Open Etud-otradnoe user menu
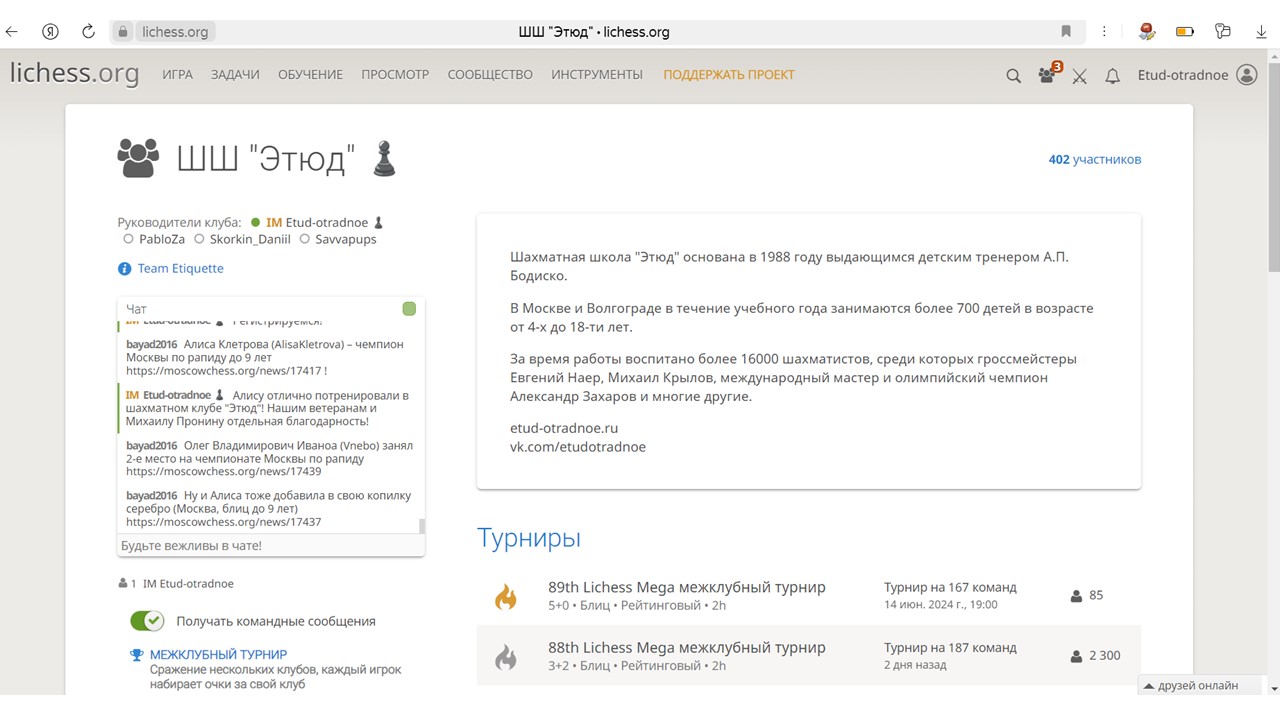The height and width of the screenshot is (720, 1280). pos(1183,75)
